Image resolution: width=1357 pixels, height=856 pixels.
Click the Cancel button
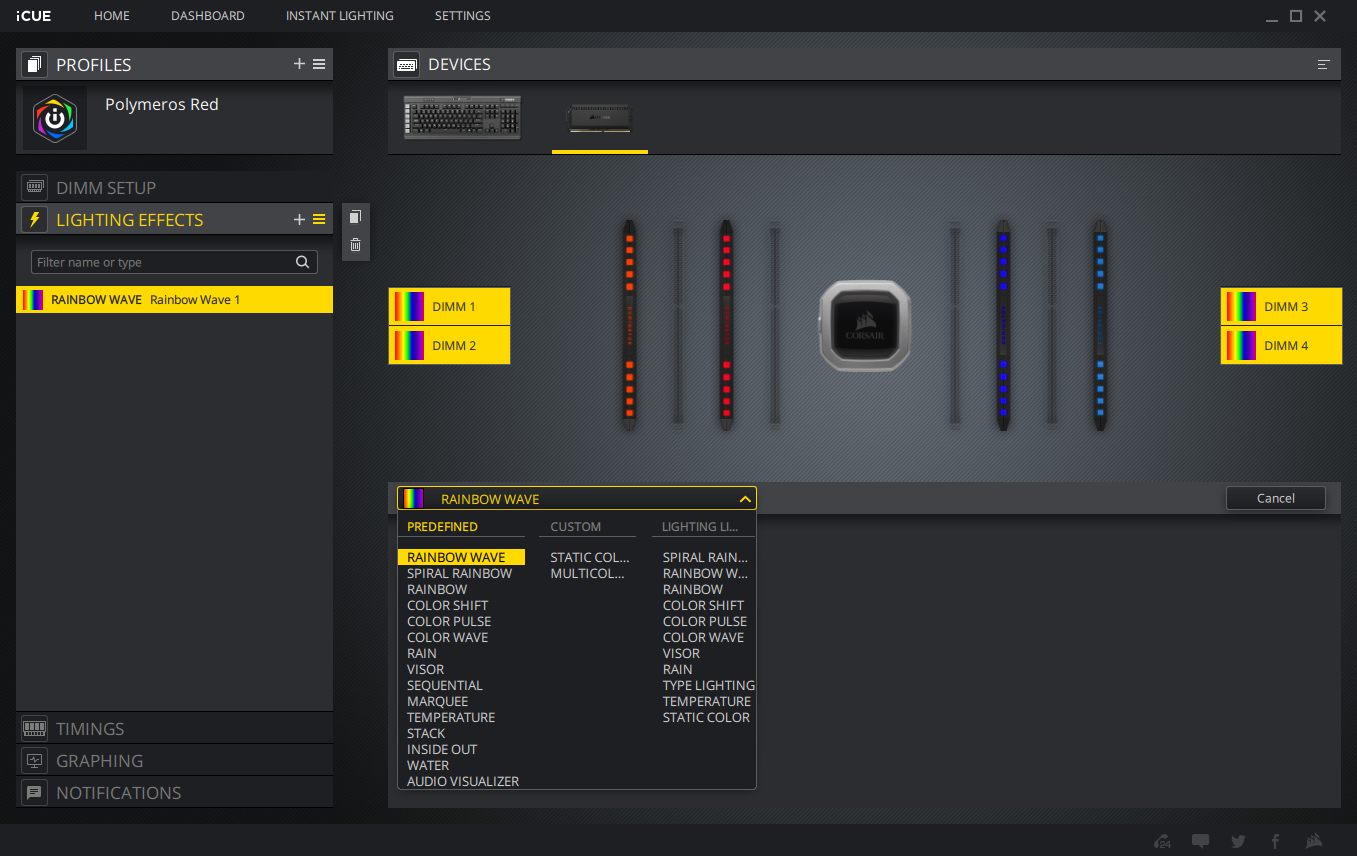pyautogui.click(x=1275, y=498)
